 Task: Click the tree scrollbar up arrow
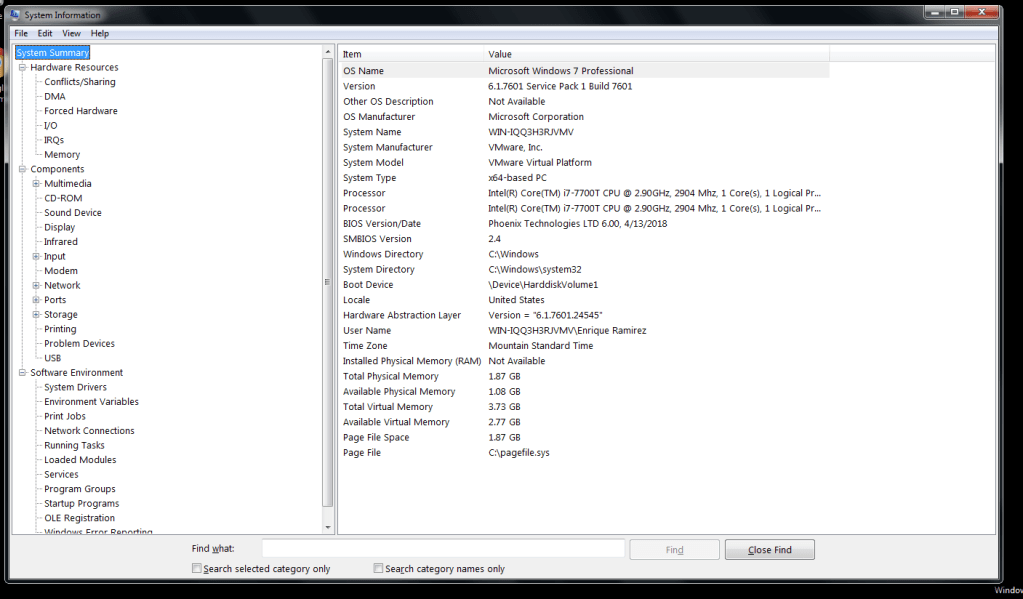click(328, 52)
